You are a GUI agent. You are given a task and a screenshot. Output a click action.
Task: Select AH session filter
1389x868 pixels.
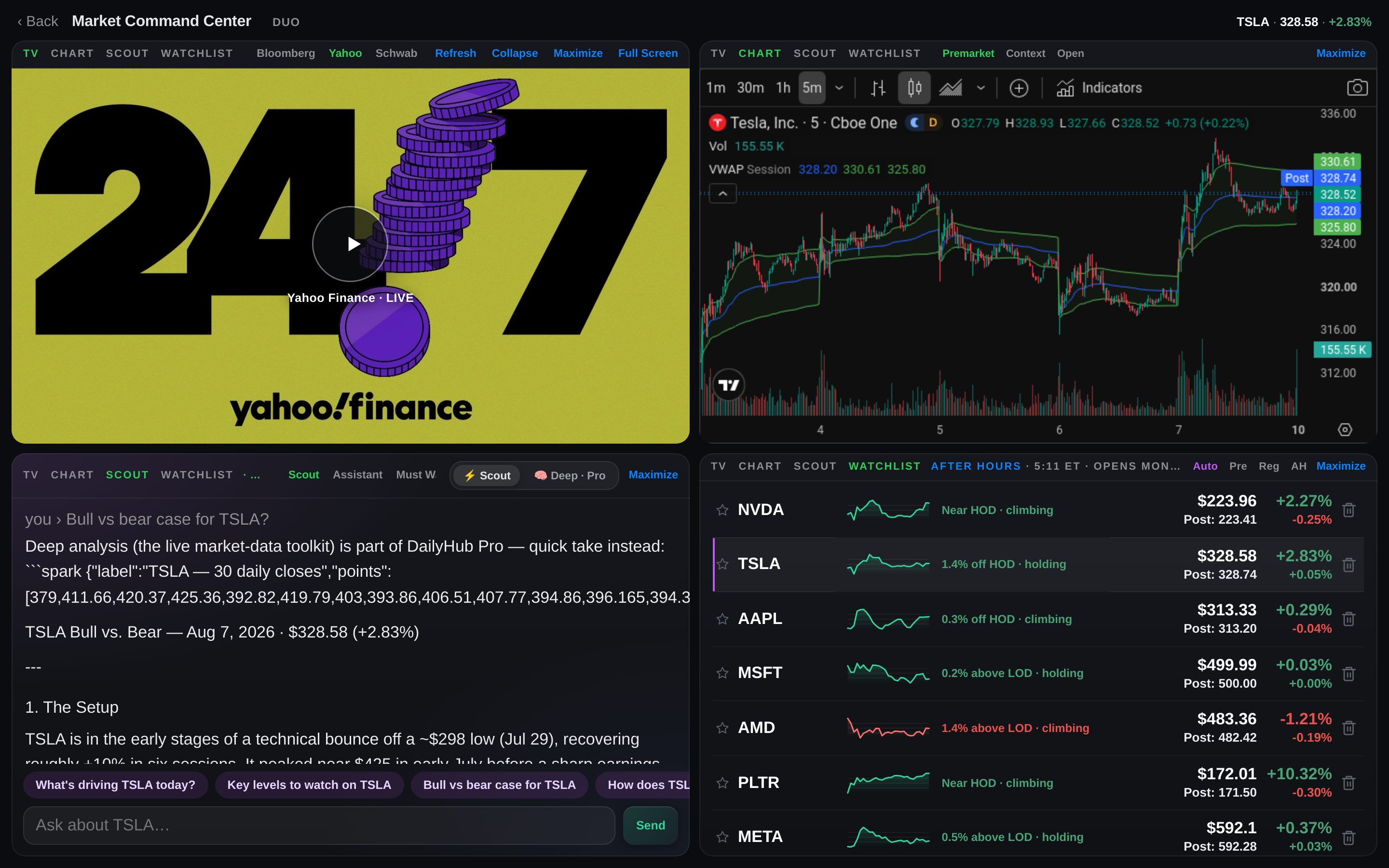point(1298,466)
